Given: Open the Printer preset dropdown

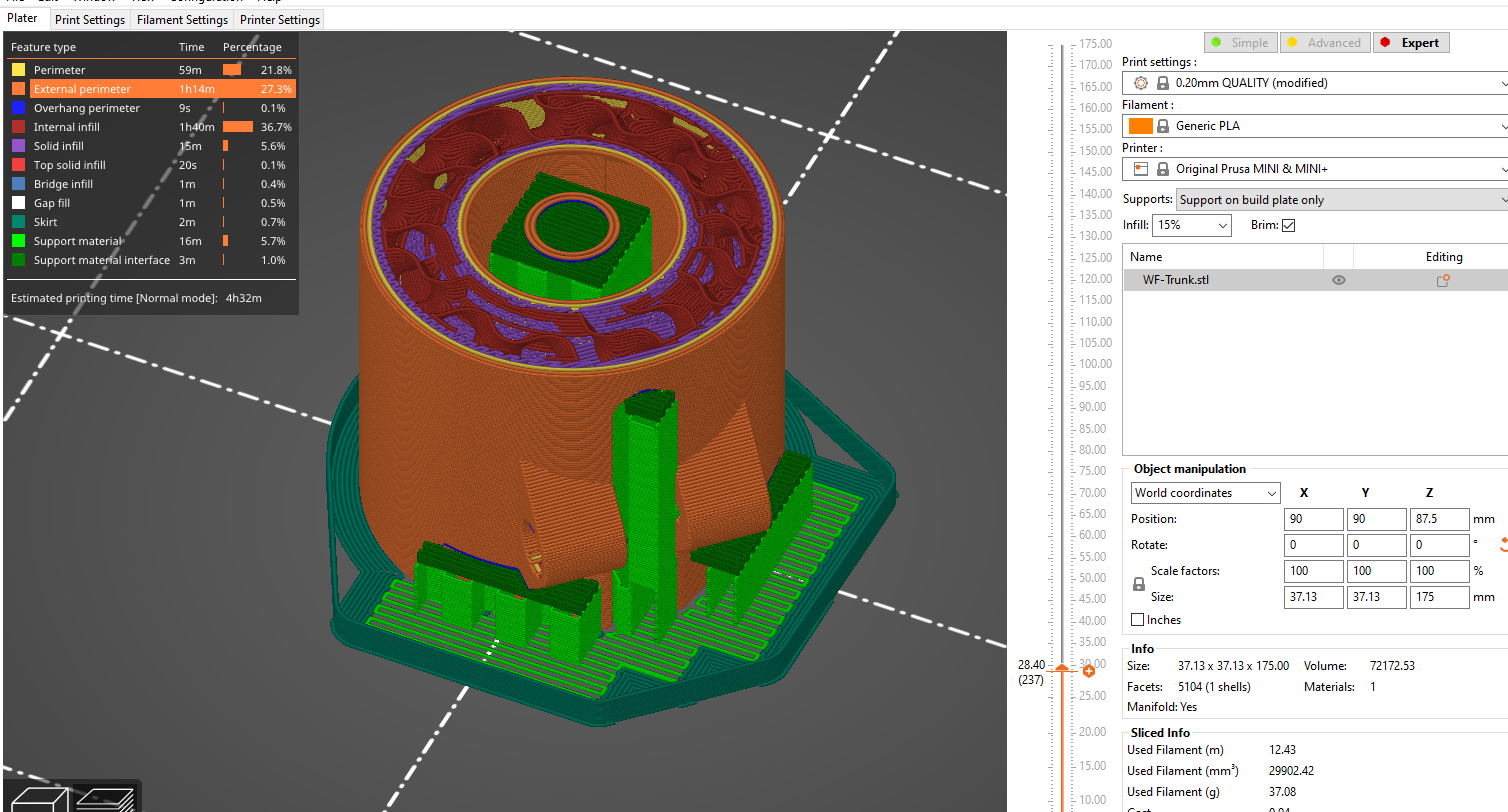Looking at the screenshot, I should [x=1315, y=169].
